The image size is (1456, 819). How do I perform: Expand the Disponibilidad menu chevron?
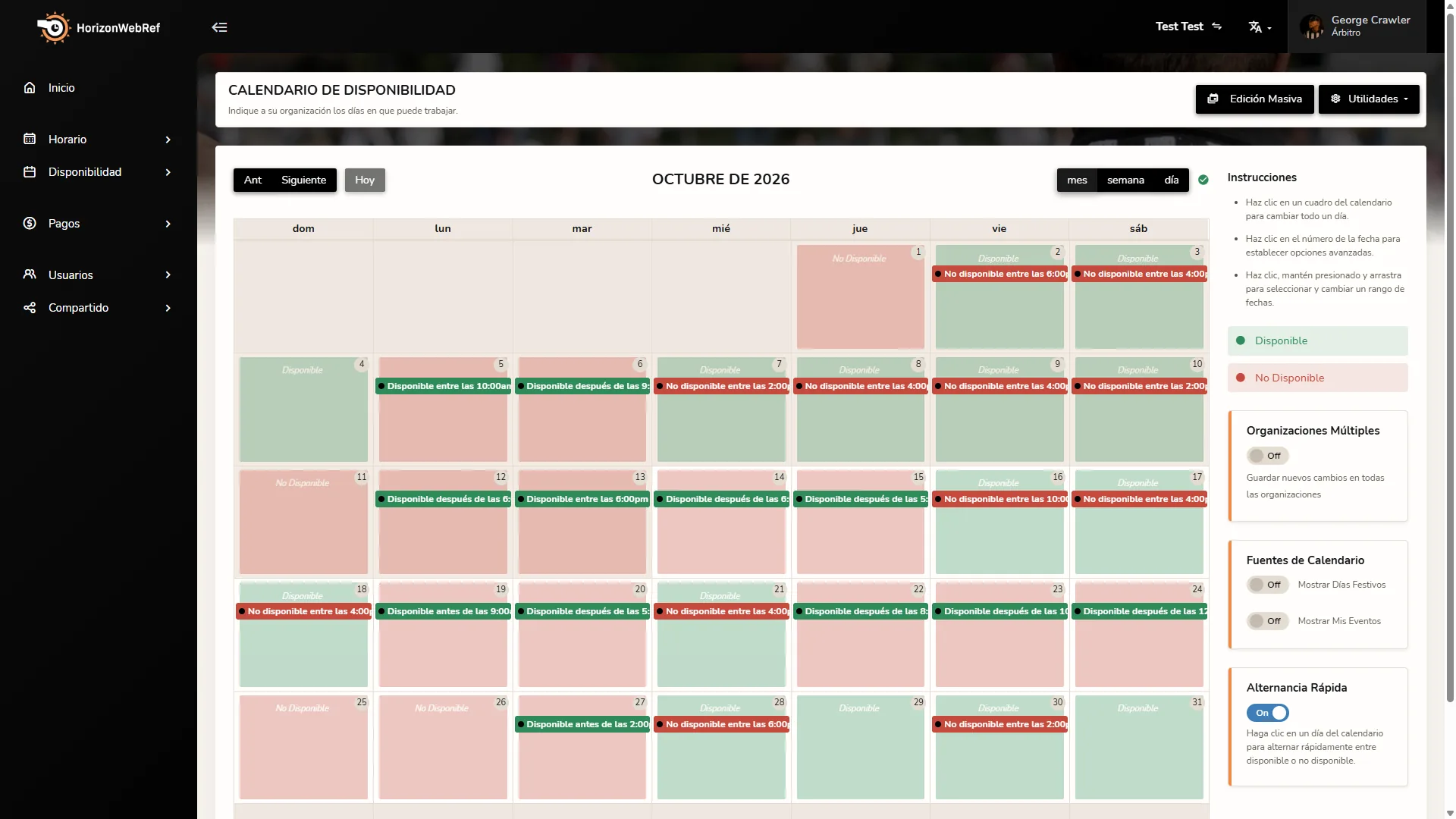[x=168, y=172]
